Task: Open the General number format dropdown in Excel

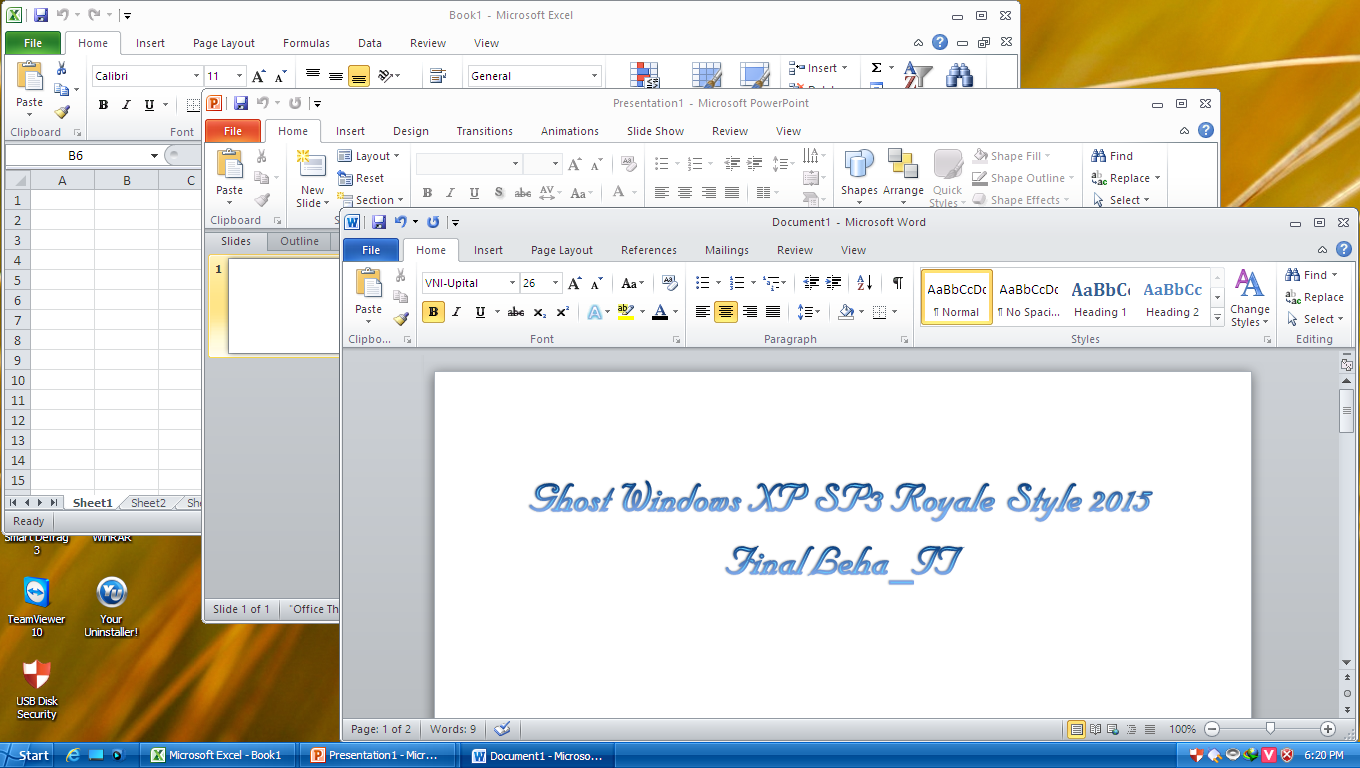Action: [594, 76]
